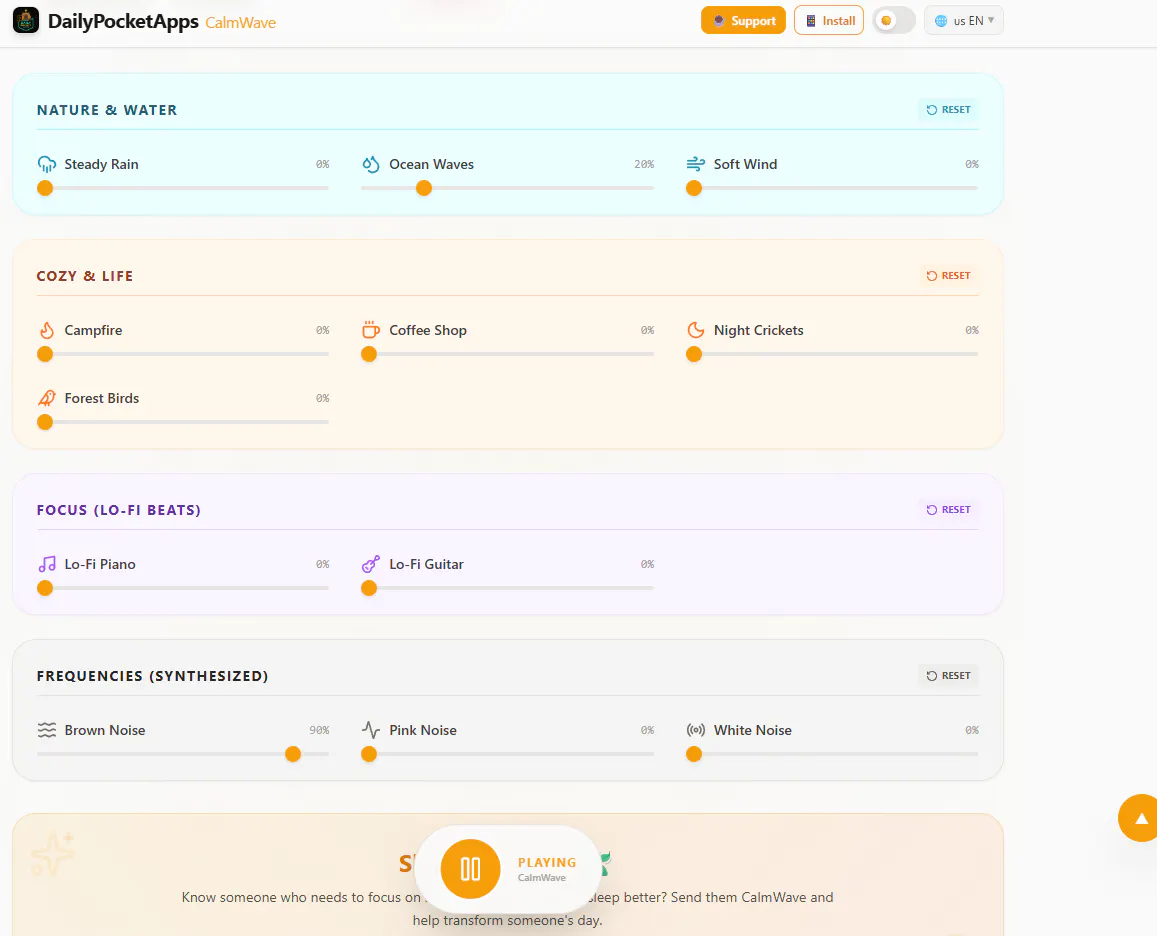Click the Steady Rain volume slider handle

pyautogui.click(x=45, y=188)
